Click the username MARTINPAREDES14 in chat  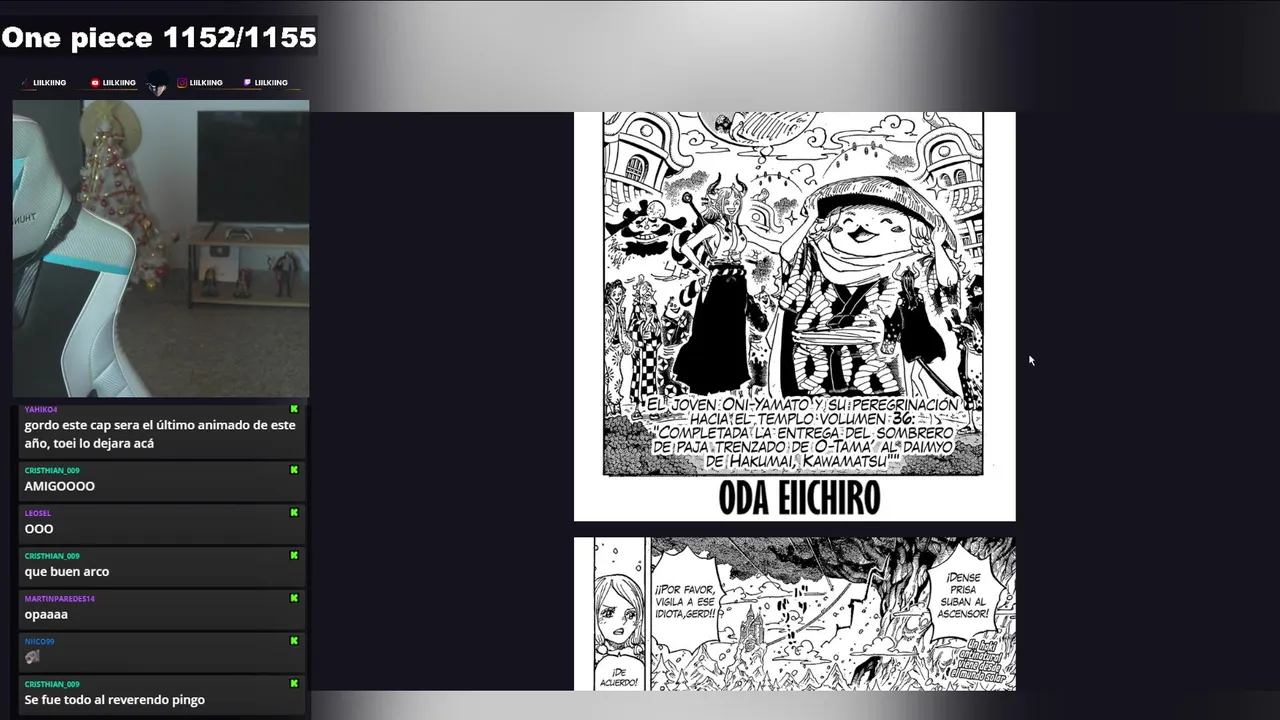tap(60, 599)
